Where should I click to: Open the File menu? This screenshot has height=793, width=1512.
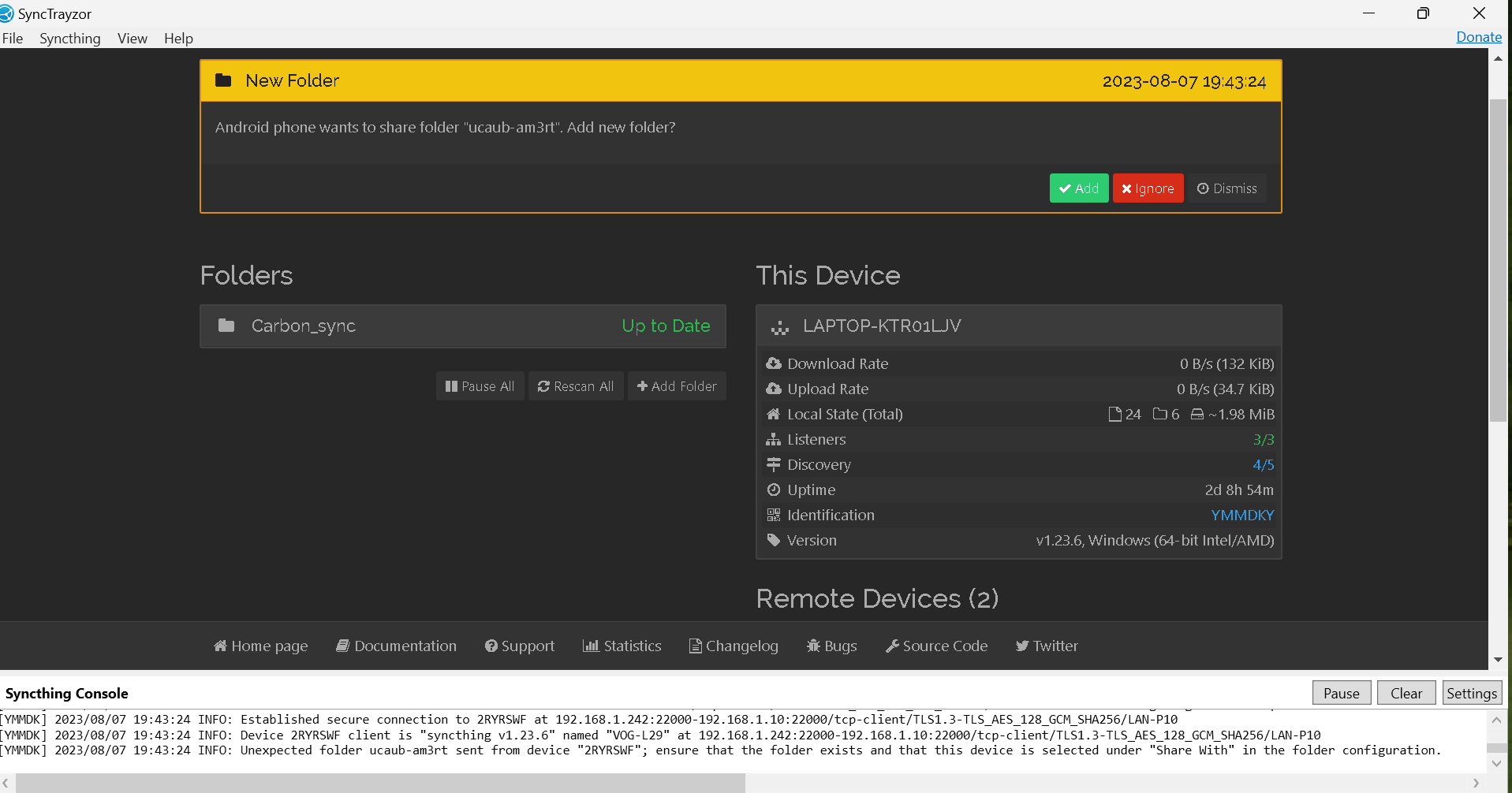13,38
